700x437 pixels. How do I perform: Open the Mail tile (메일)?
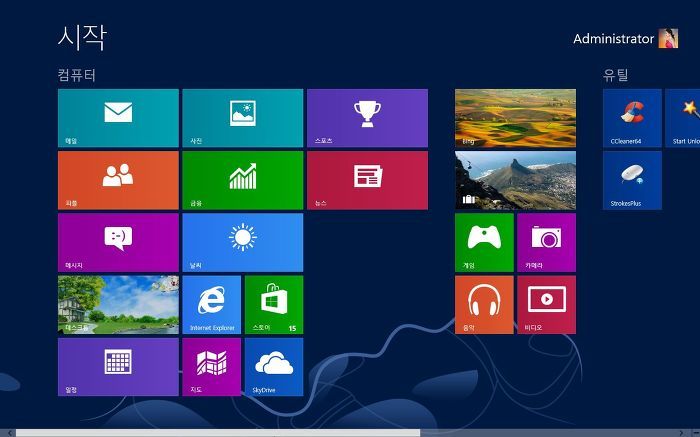(x=118, y=118)
